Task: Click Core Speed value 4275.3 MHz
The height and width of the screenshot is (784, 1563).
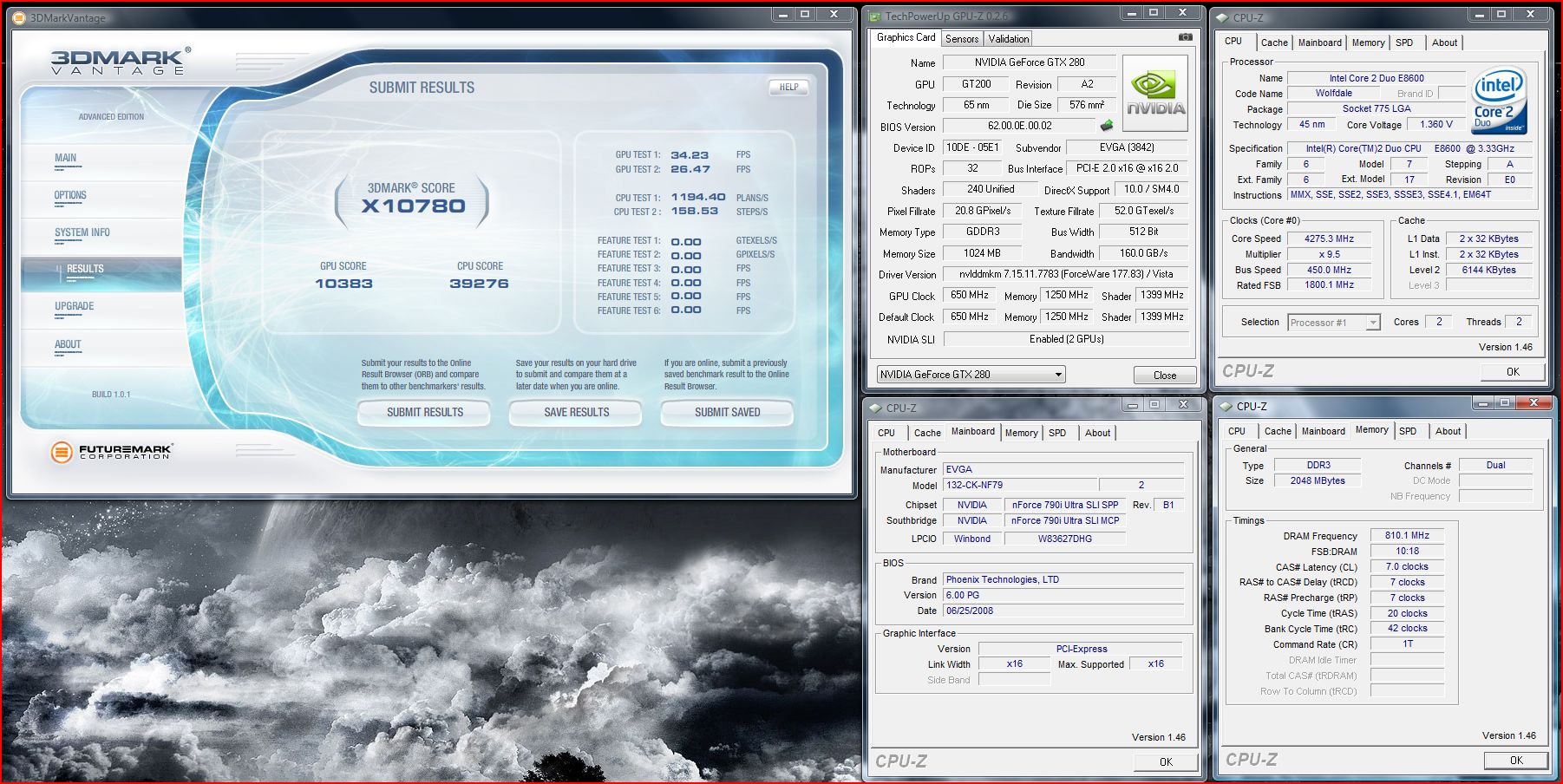Action: [1329, 238]
